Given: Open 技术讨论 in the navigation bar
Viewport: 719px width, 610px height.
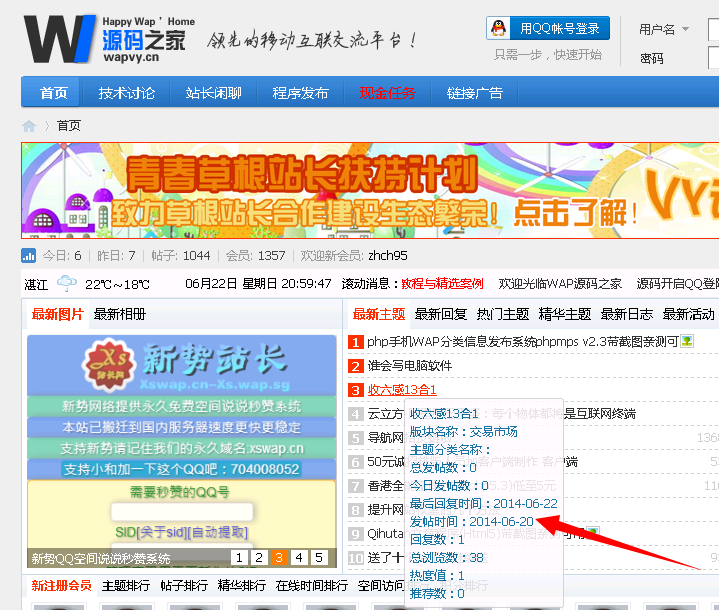Looking at the screenshot, I should (x=127, y=93).
